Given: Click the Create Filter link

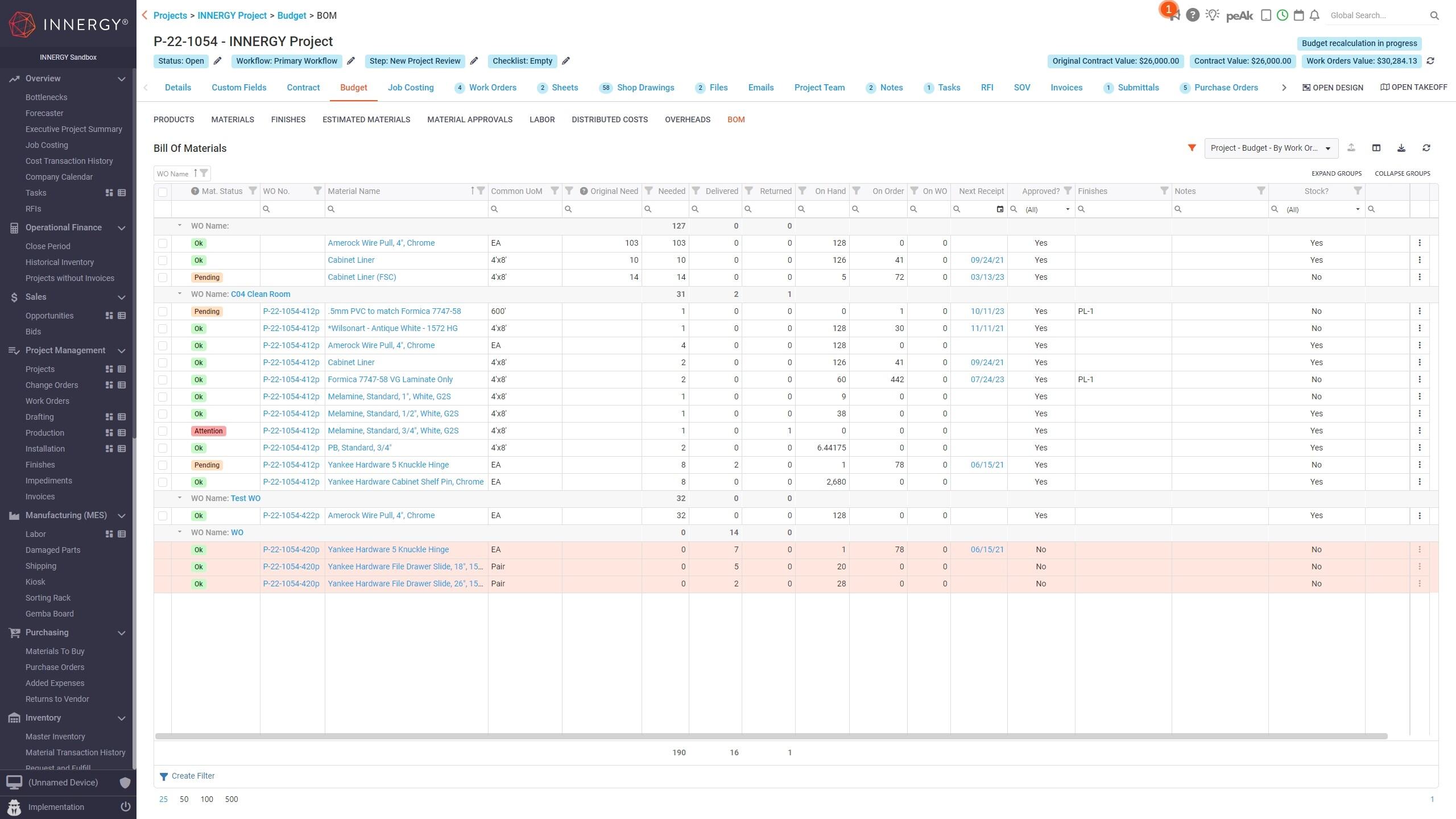Looking at the screenshot, I should (193, 776).
